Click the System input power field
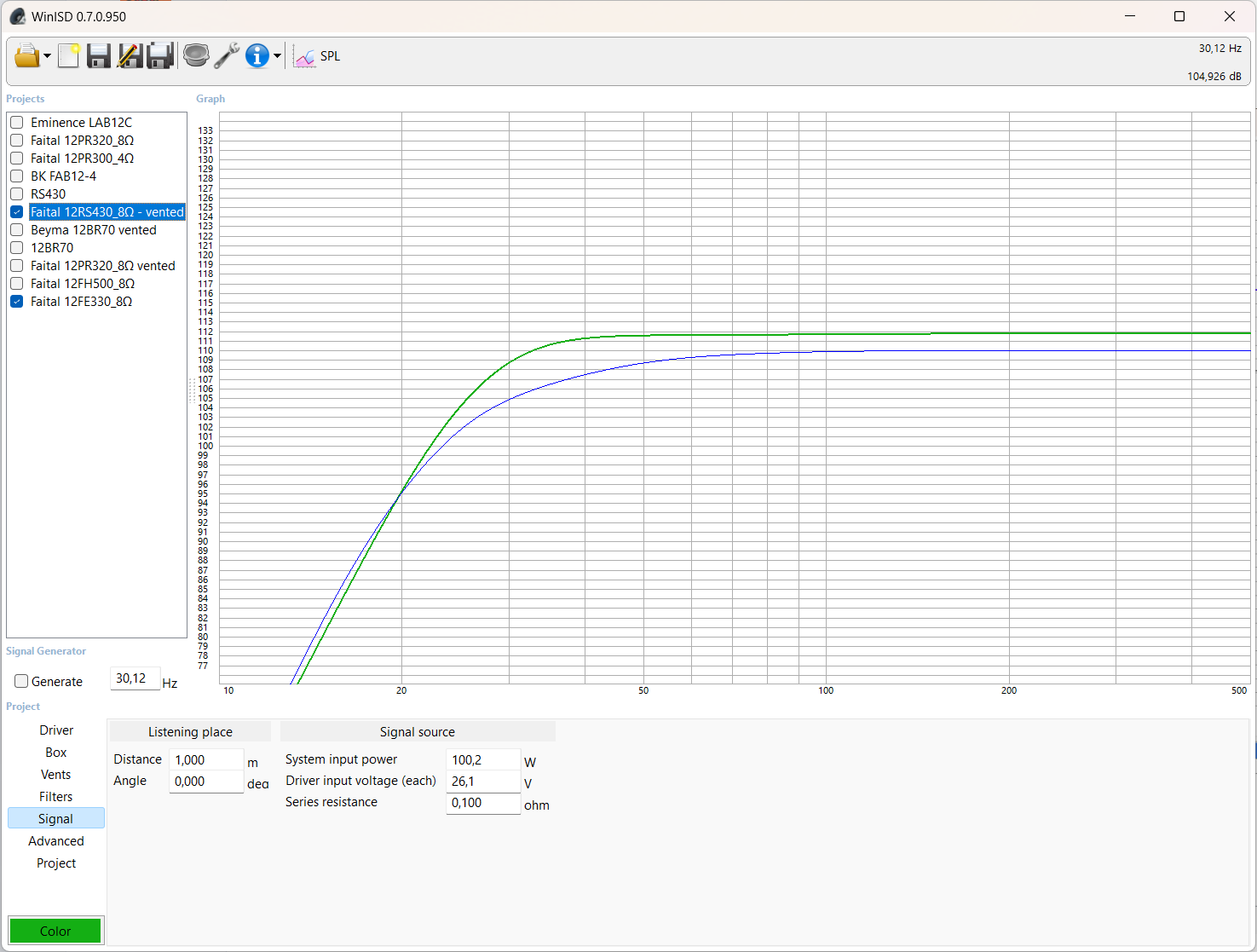This screenshot has height=952, width=1257. (x=483, y=760)
